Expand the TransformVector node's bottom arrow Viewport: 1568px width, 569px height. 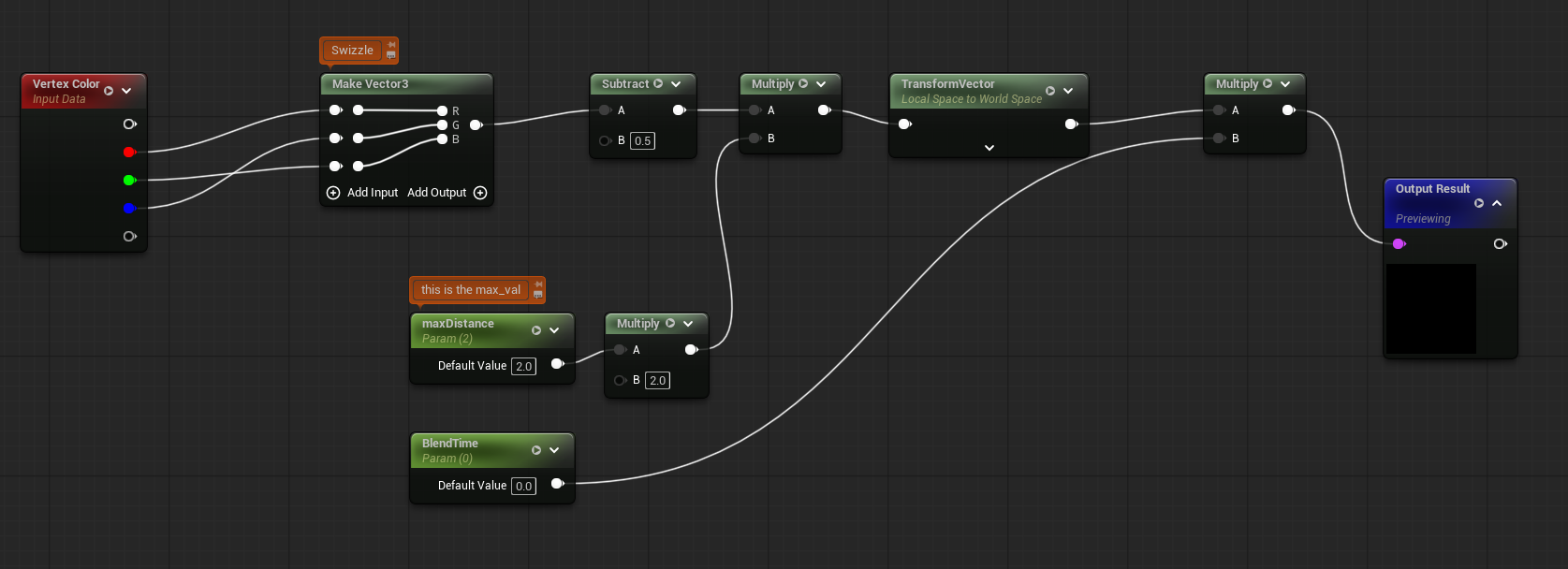click(989, 147)
